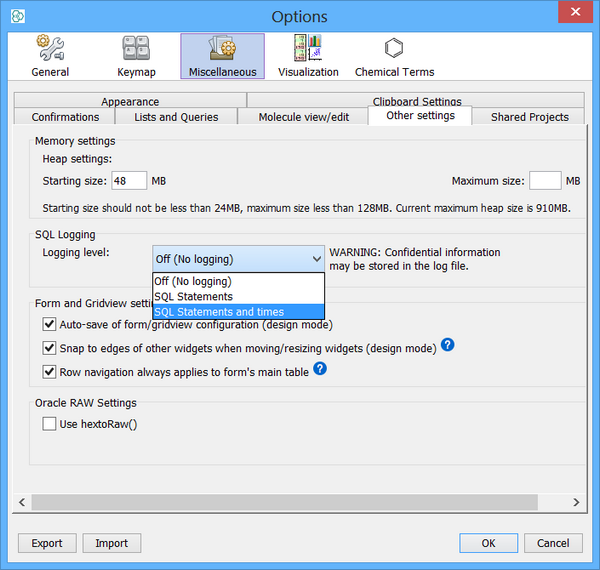Click the Maximum size input field
Image resolution: width=600 pixels, height=570 pixels.
545,181
